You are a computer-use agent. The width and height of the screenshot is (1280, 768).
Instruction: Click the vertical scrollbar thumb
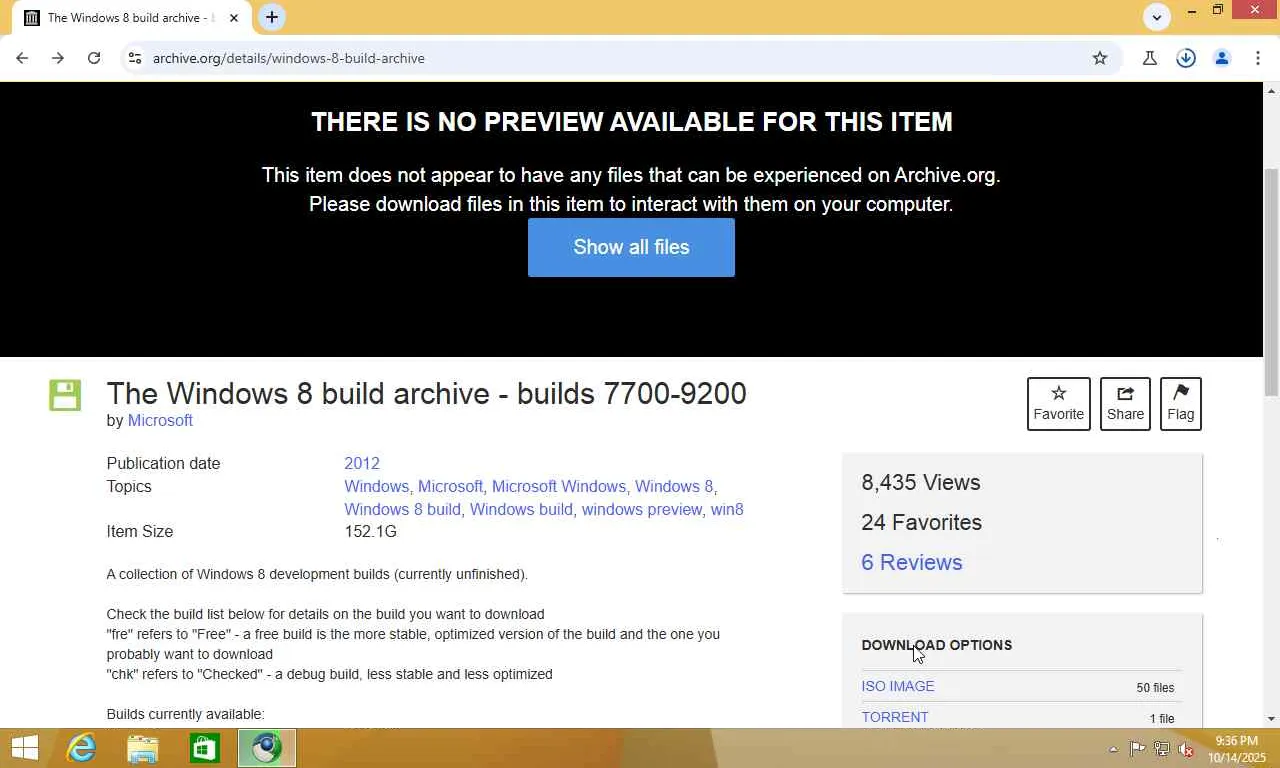1272,282
